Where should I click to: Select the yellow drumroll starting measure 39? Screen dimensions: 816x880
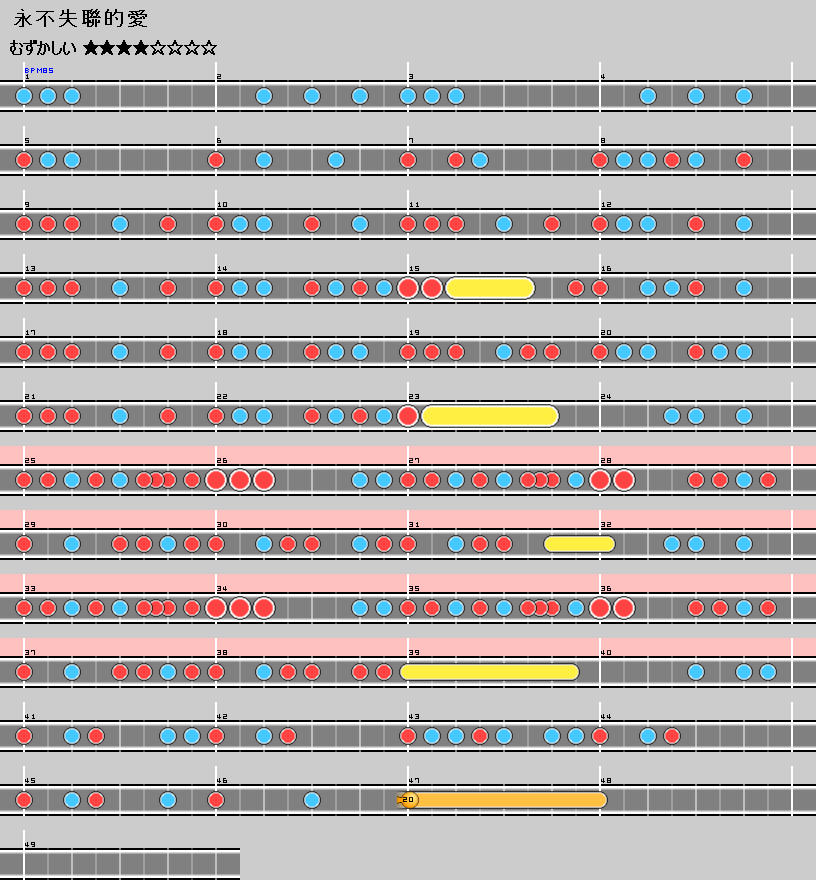(x=489, y=672)
